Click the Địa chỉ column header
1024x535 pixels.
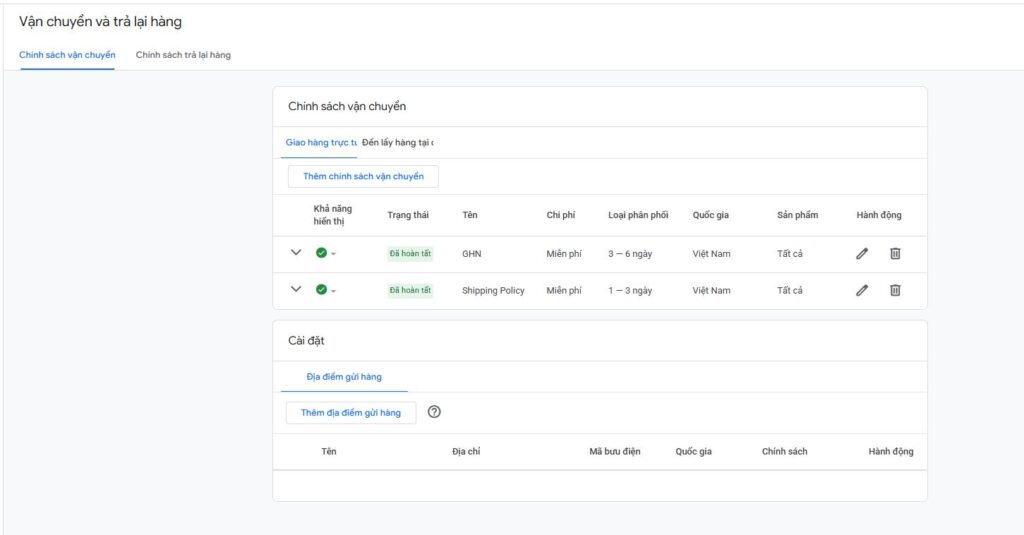tap(466, 451)
